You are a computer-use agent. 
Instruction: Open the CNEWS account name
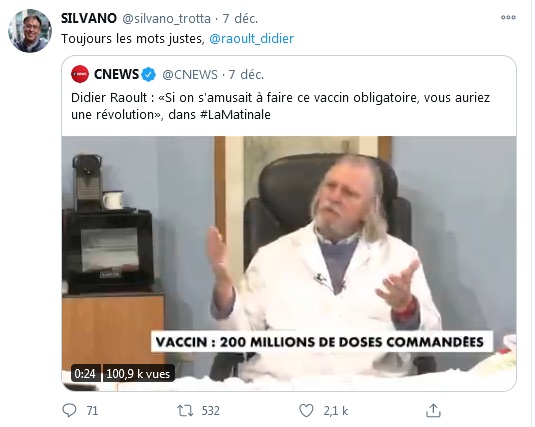coord(116,74)
